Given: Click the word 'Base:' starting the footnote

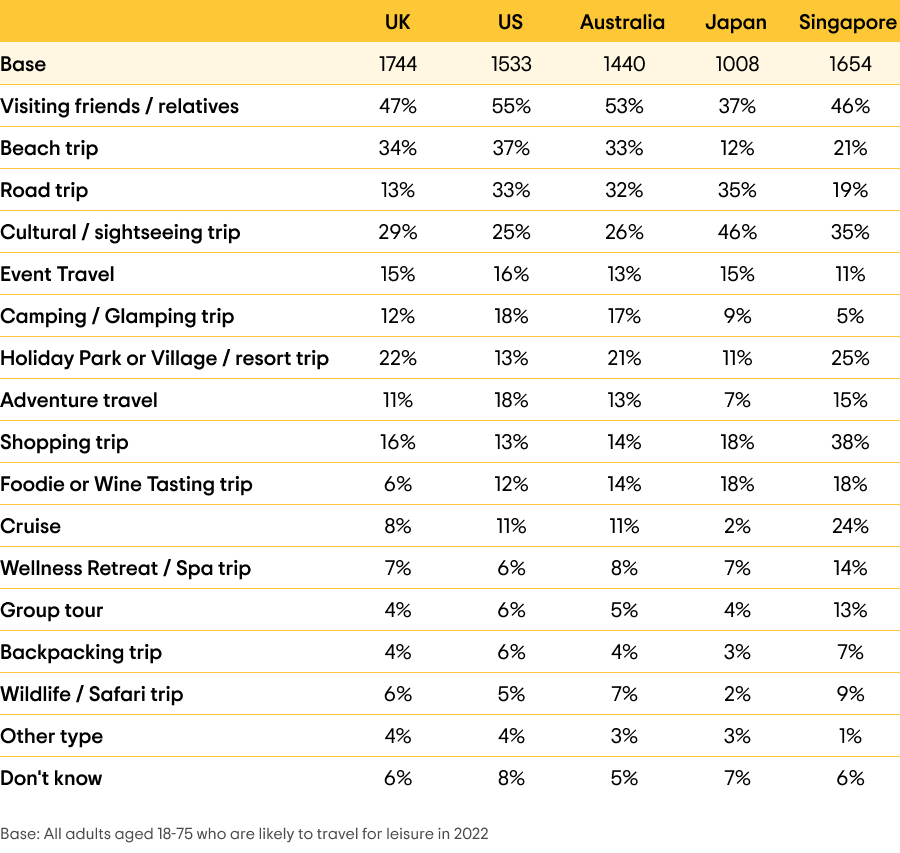Looking at the screenshot, I should [18, 833].
